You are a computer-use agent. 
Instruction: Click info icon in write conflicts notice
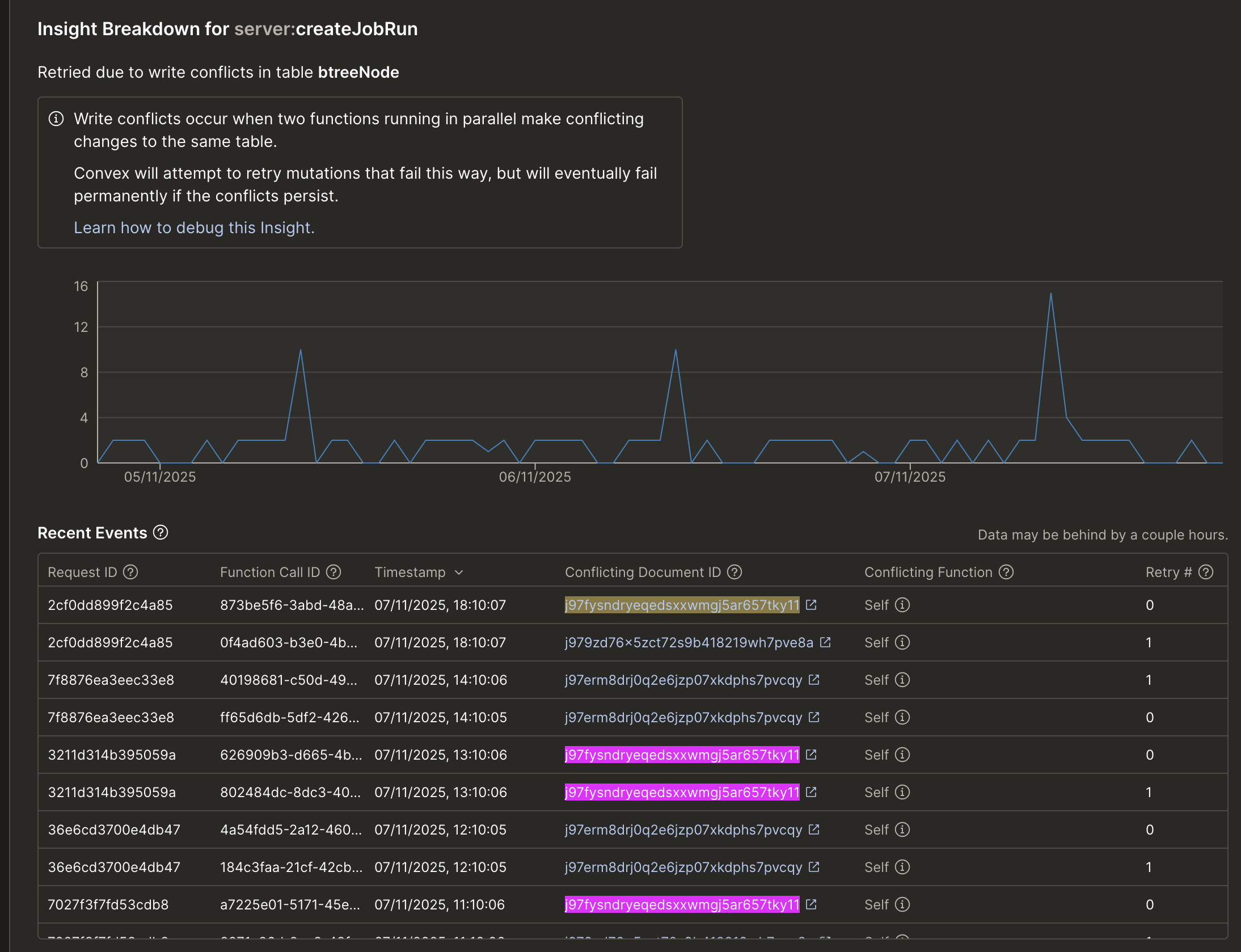[x=56, y=119]
